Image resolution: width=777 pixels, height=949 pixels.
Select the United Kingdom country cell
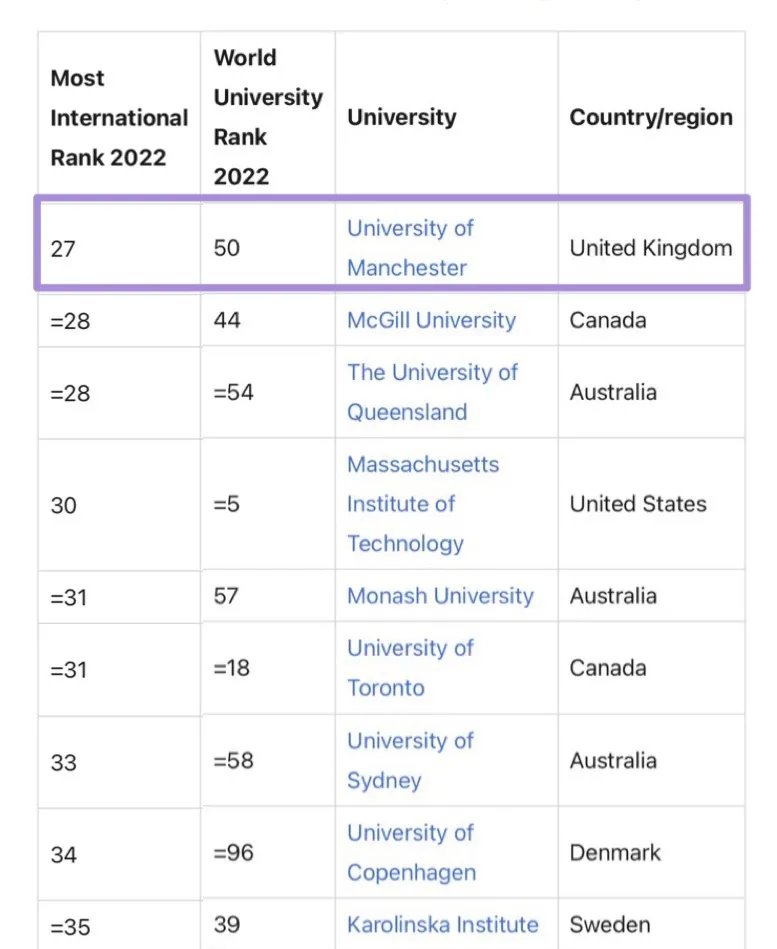[651, 248]
